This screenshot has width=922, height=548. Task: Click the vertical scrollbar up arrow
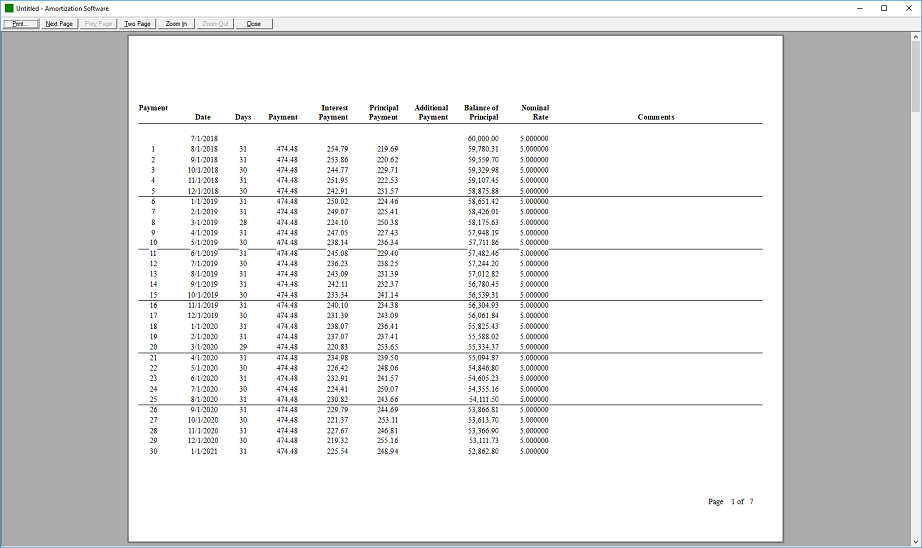click(916, 36)
